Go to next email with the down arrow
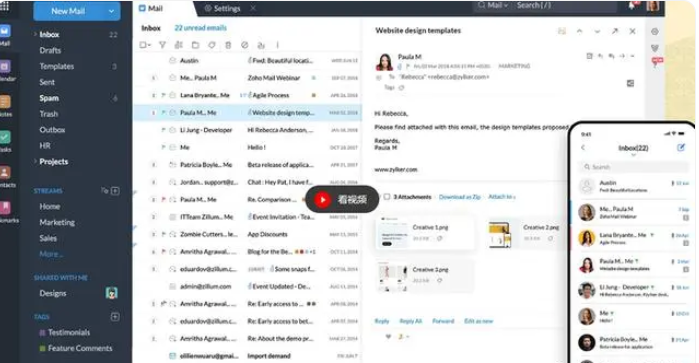The width and height of the screenshot is (699, 363). (597, 31)
